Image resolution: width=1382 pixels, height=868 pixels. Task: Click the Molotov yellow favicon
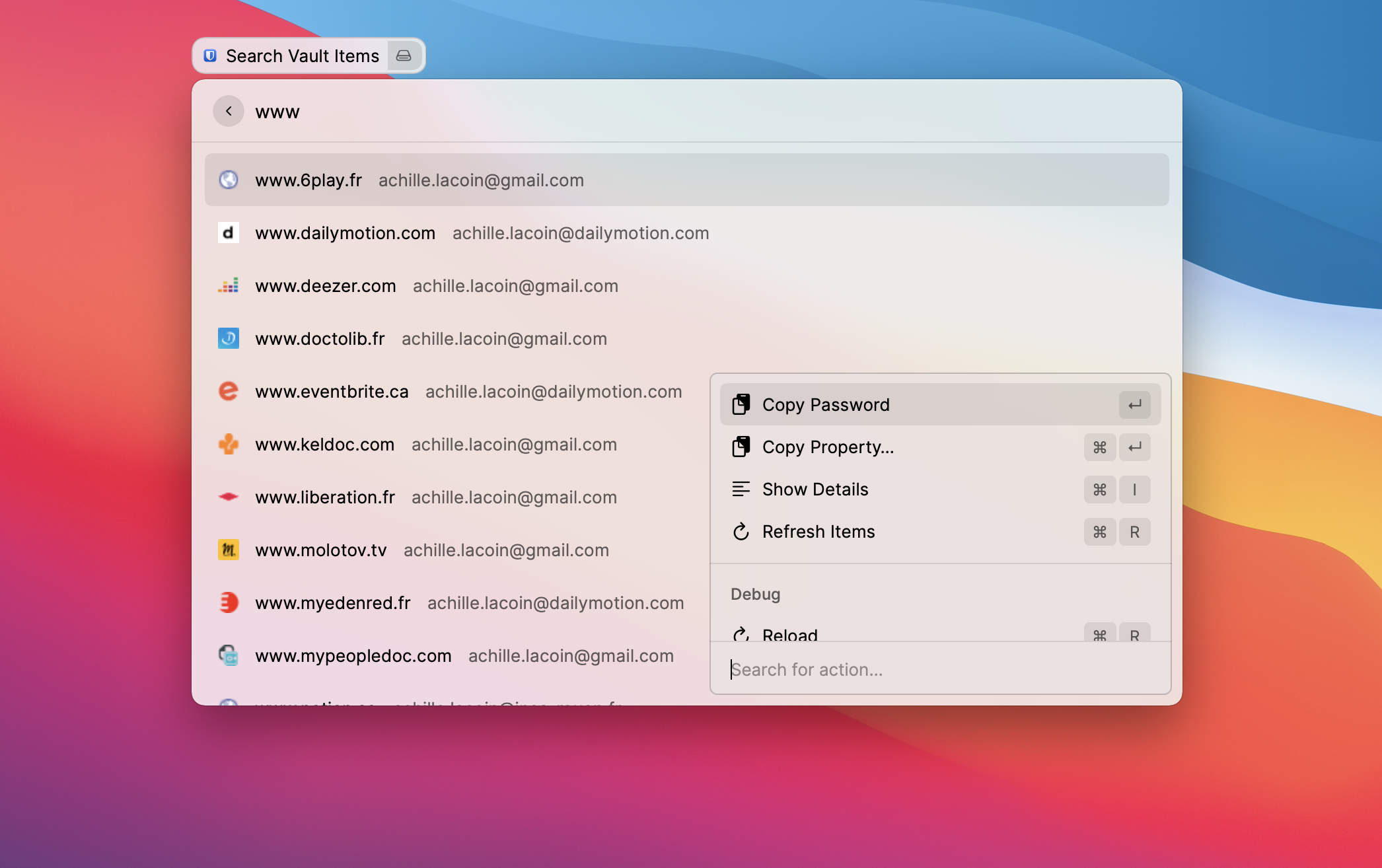(228, 550)
